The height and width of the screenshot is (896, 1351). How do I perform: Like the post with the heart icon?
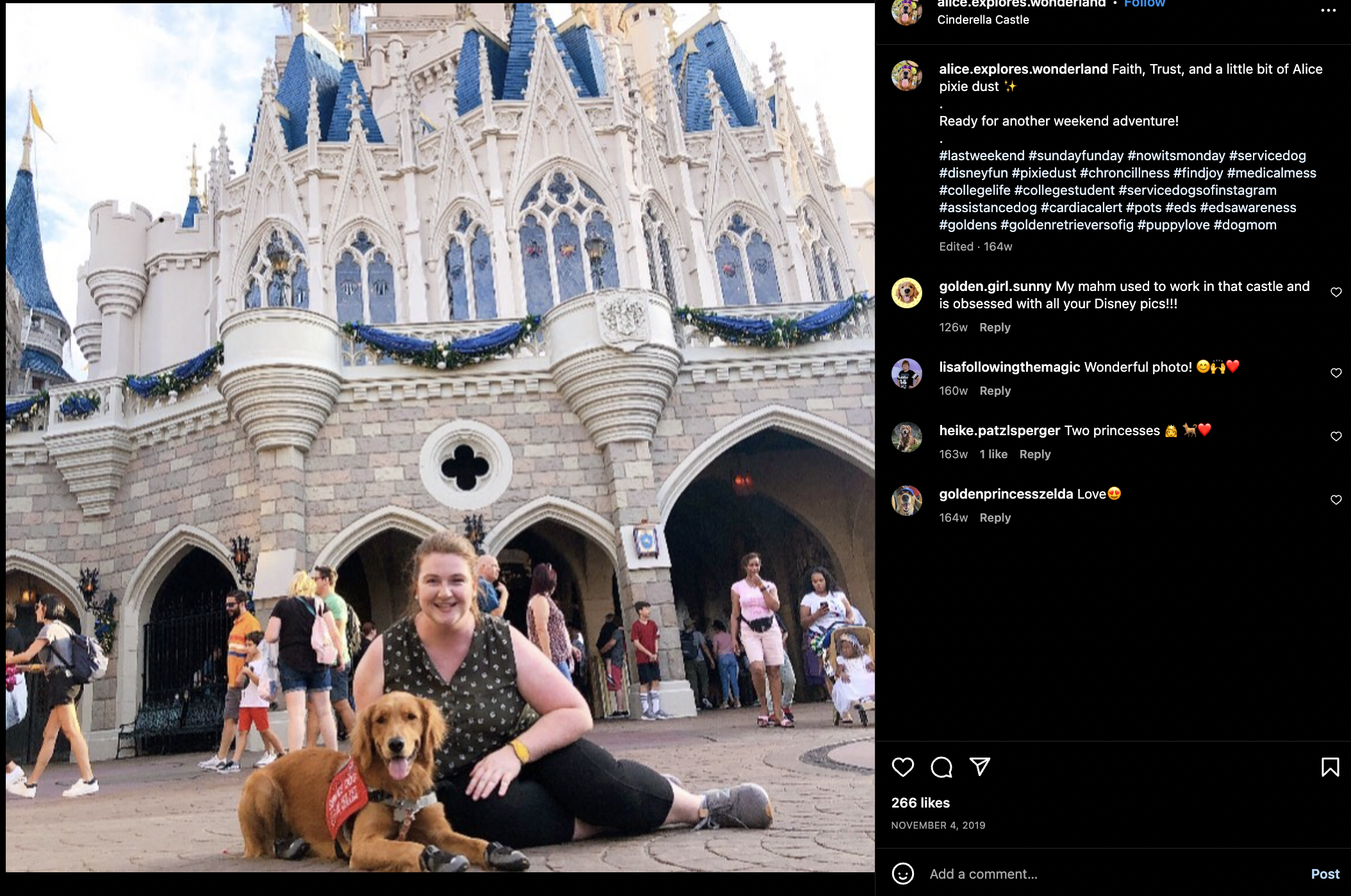tap(902, 767)
